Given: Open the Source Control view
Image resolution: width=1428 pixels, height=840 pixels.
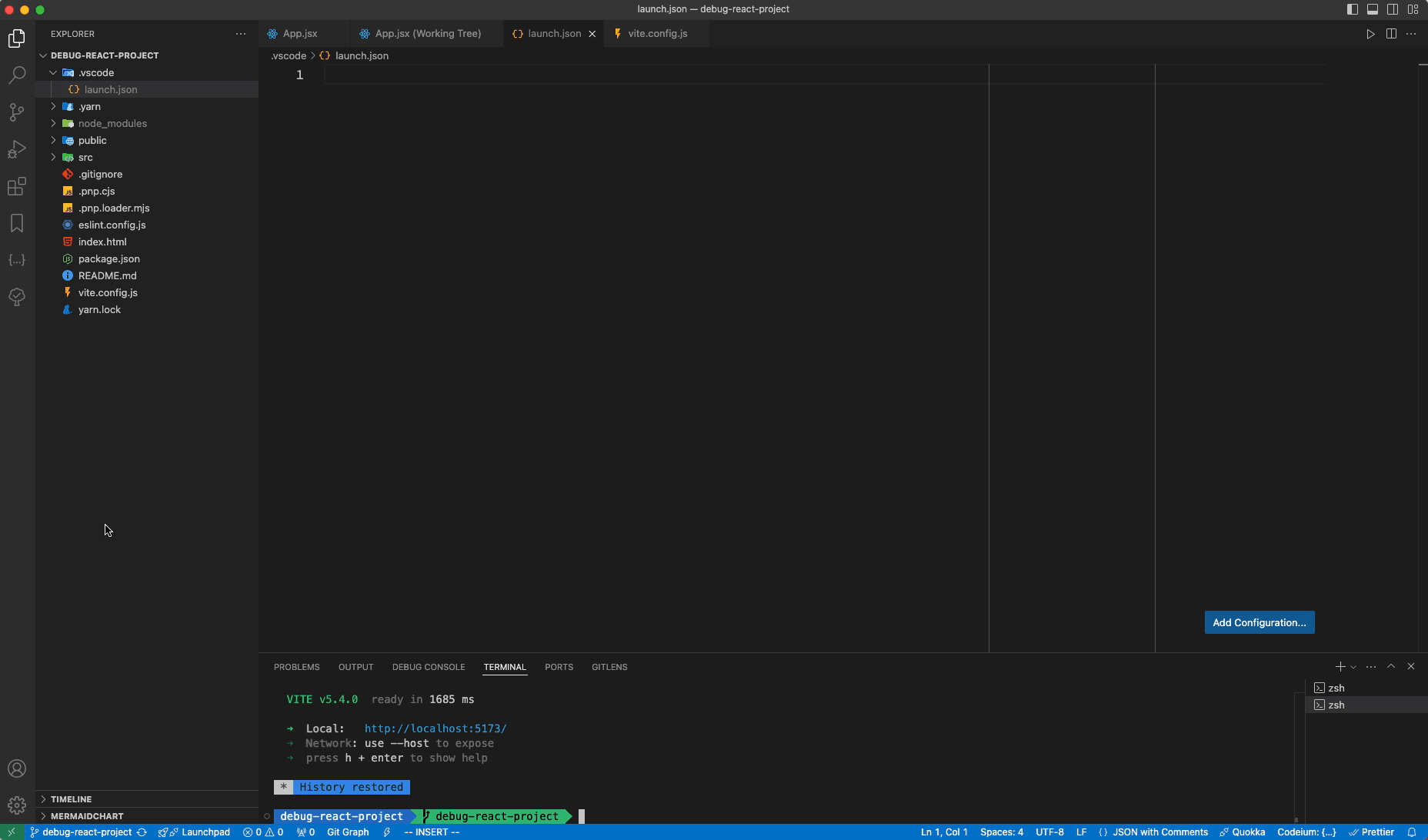Looking at the screenshot, I should [17, 112].
